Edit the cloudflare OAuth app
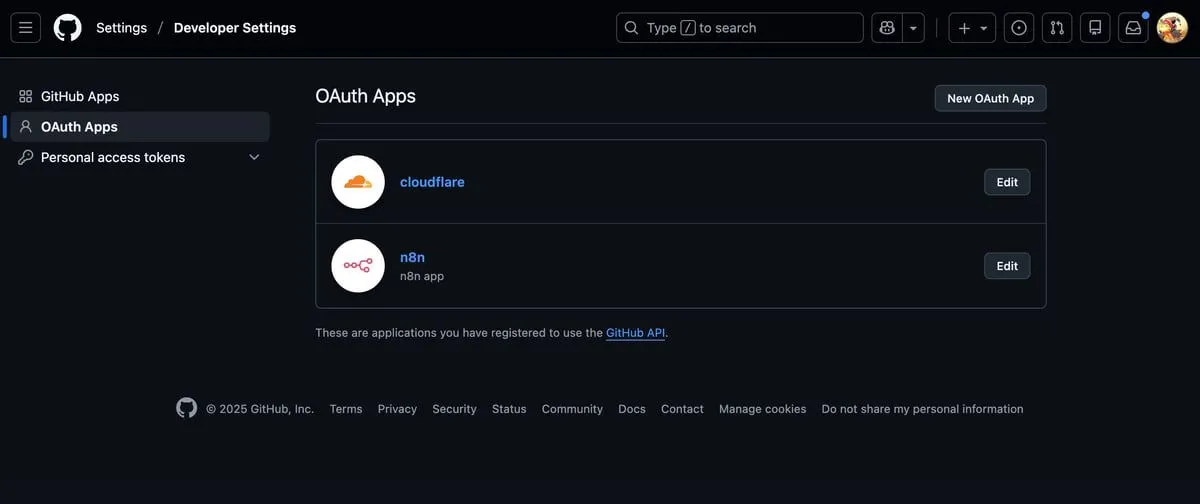Image resolution: width=1200 pixels, height=504 pixels. pyautogui.click(x=1007, y=182)
